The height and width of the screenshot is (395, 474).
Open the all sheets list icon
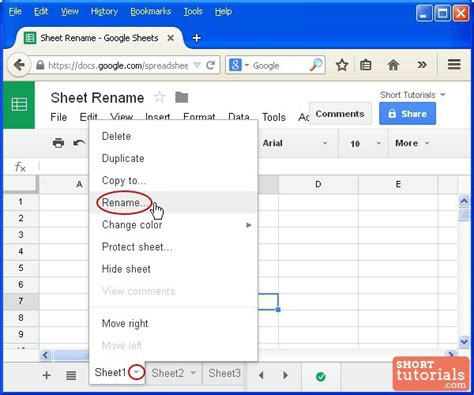coord(71,375)
